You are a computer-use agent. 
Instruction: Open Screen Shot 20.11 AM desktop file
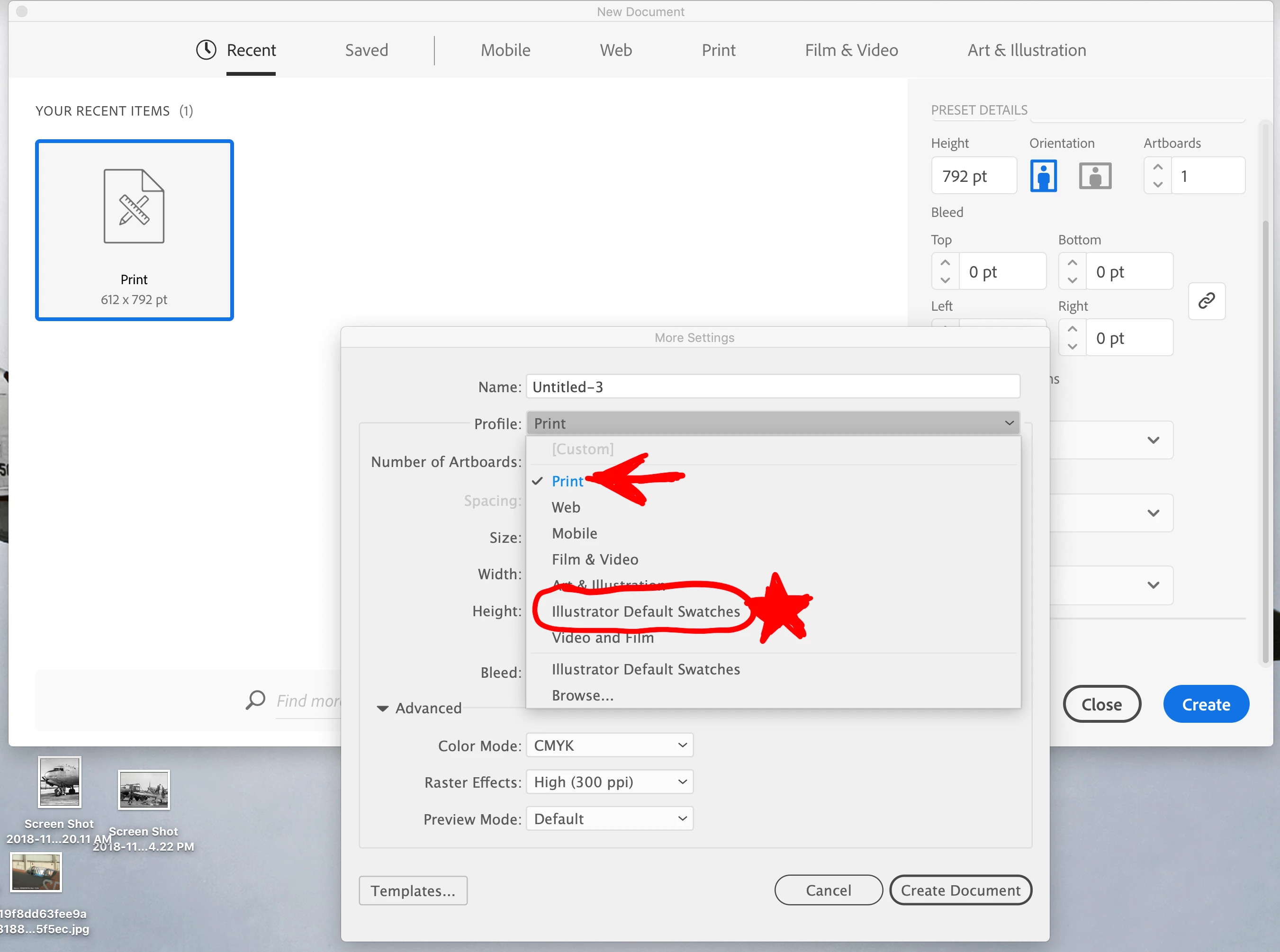(59, 782)
